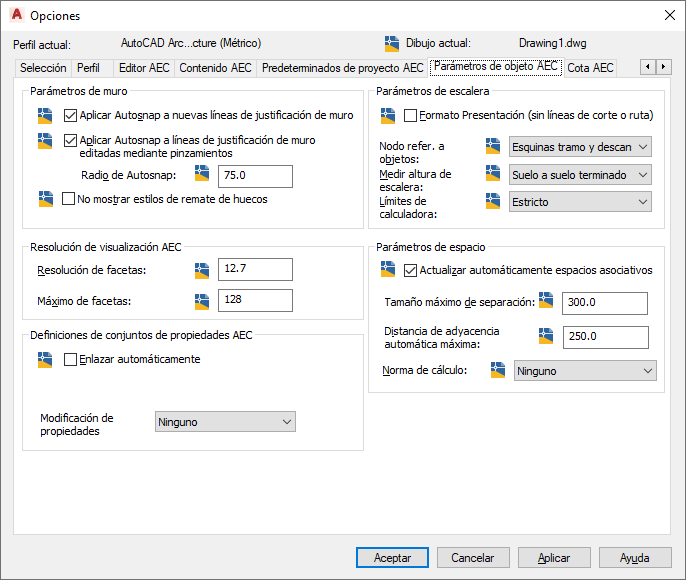Click drawing icon beside Dibujo actual label
The width and height of the screenshot is (686, 580).
point(392,44)
